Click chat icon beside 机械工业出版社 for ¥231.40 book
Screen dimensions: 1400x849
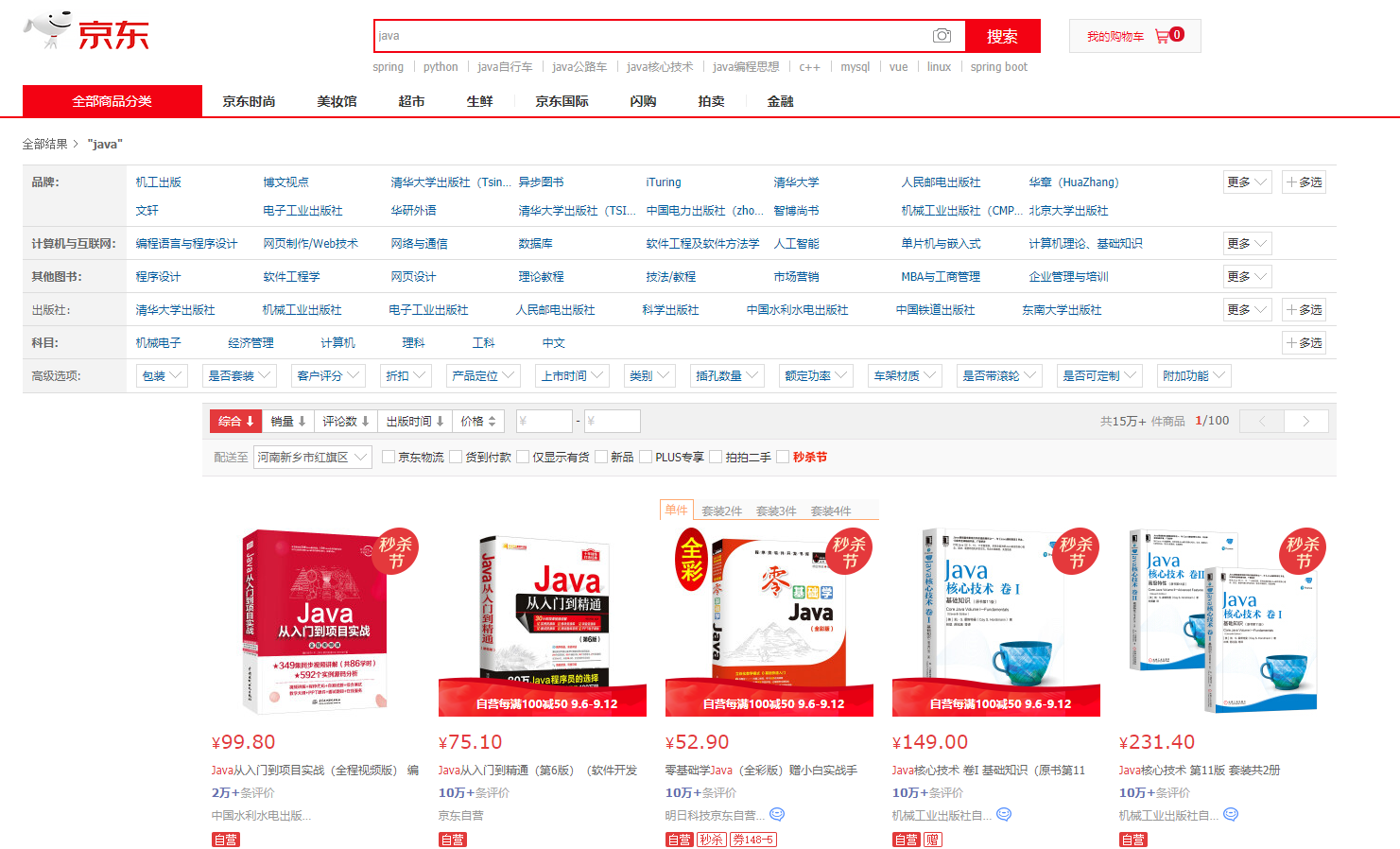1231,814
